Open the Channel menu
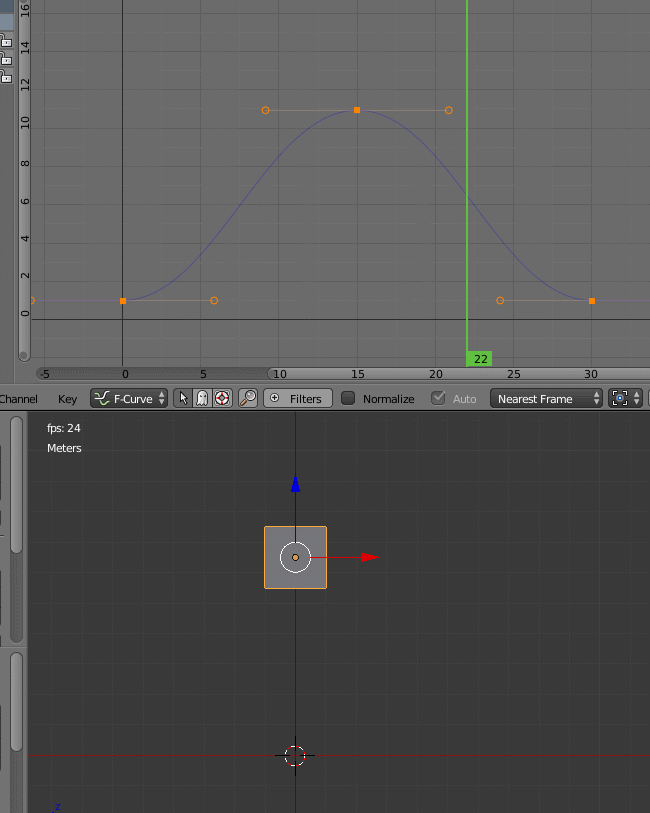Viewport: 650px width, 813px height. (x=19, y=399)
